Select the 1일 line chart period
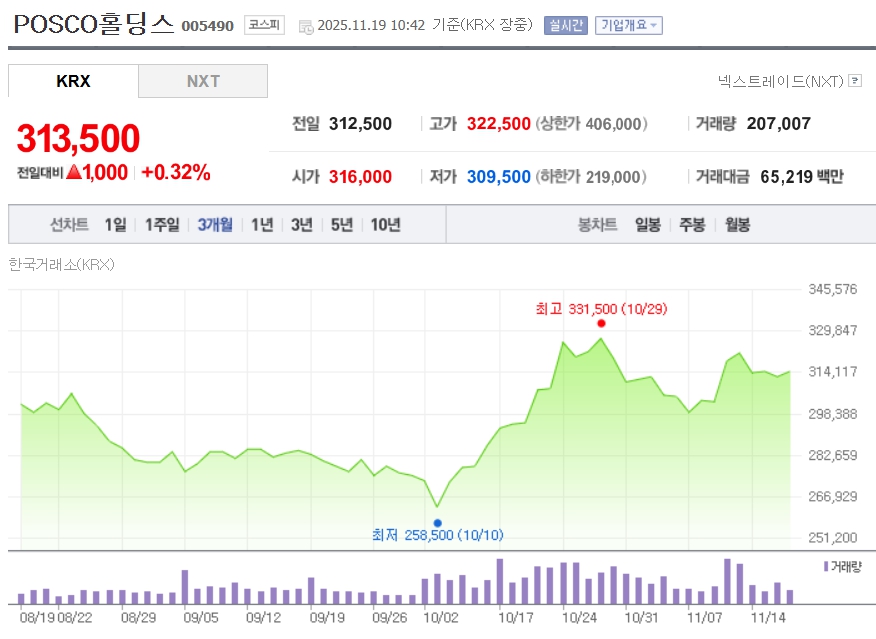Image resolution: width=876 pixels, height=639 pixels. pos(116,225)
